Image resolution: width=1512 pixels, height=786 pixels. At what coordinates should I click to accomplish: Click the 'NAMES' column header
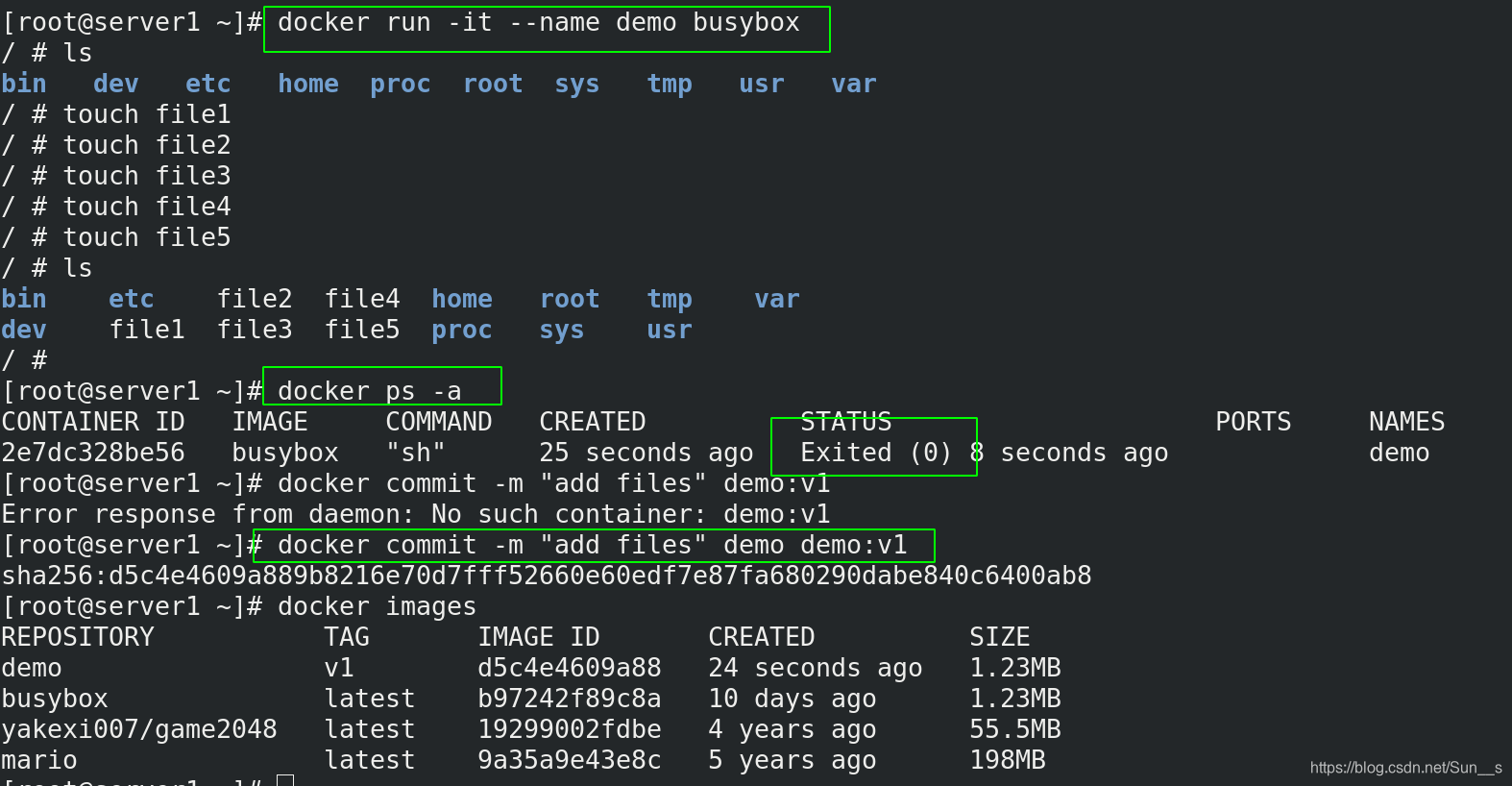click(x=1407, y=422)
